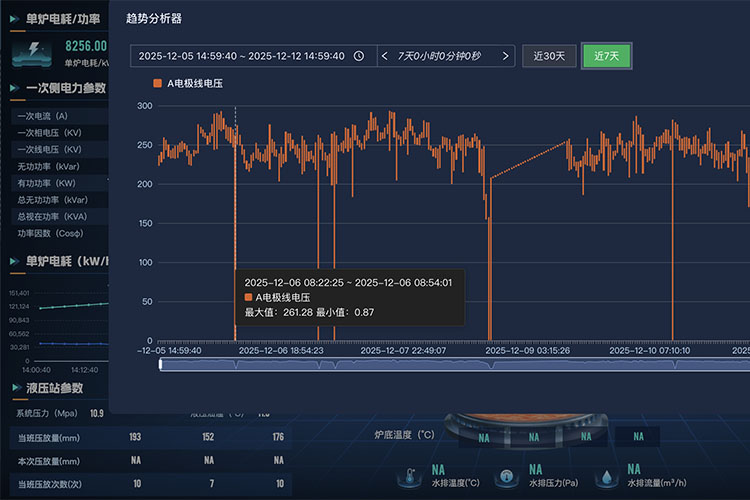Open the date range picker field
The image size is (750, 500).
pos(242,56)
